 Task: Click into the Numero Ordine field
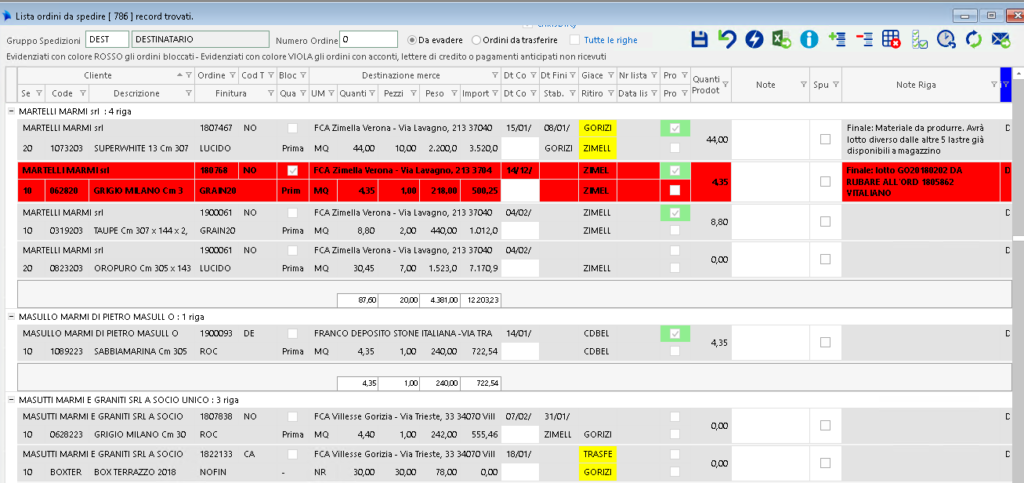(368, 39)
